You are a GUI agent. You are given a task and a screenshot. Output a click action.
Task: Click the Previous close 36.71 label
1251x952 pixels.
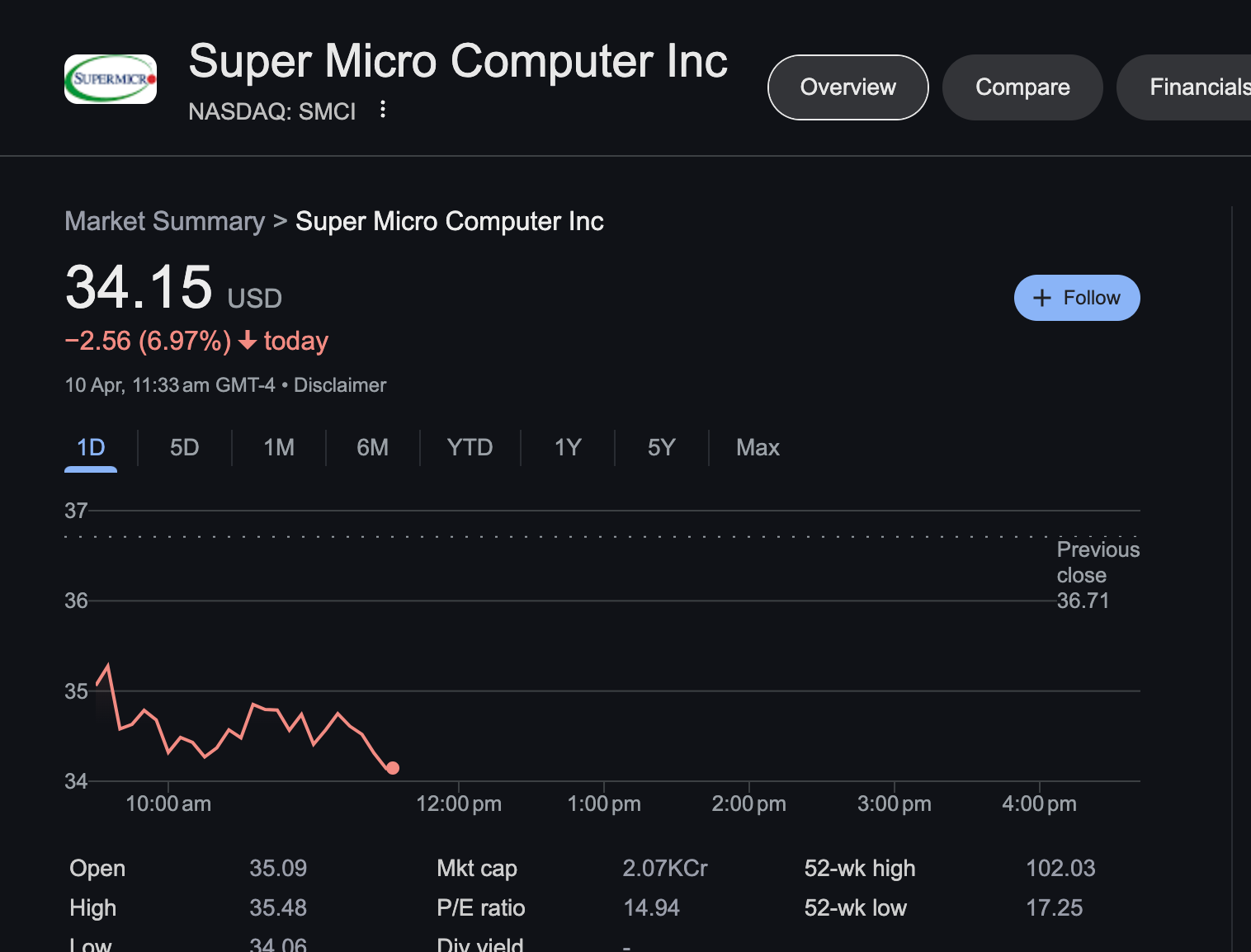tap(1098, 575)
